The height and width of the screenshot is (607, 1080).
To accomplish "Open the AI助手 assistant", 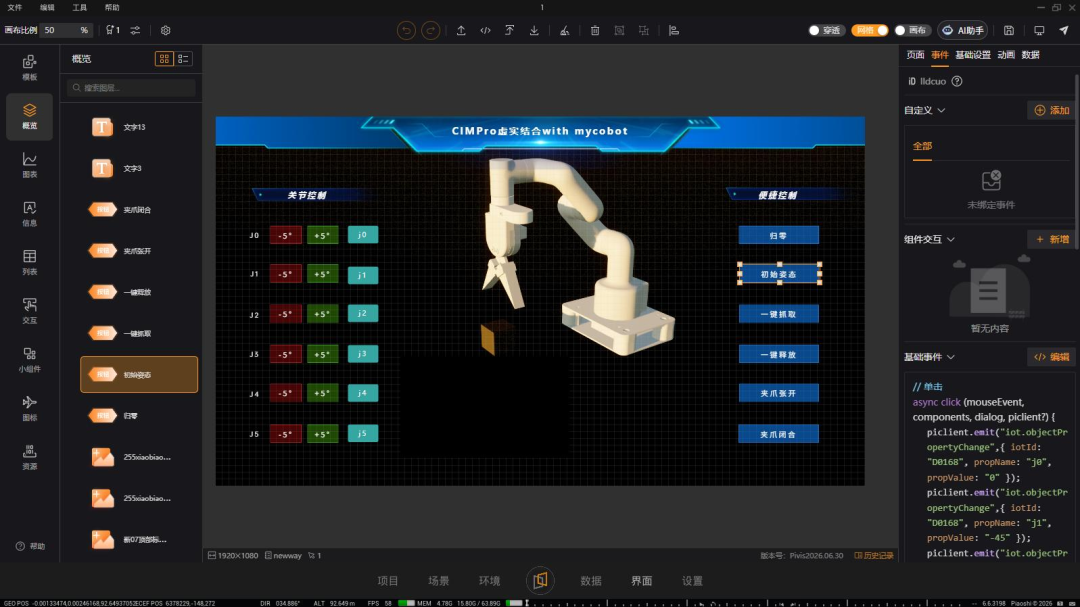I will (x=963, y=30).
